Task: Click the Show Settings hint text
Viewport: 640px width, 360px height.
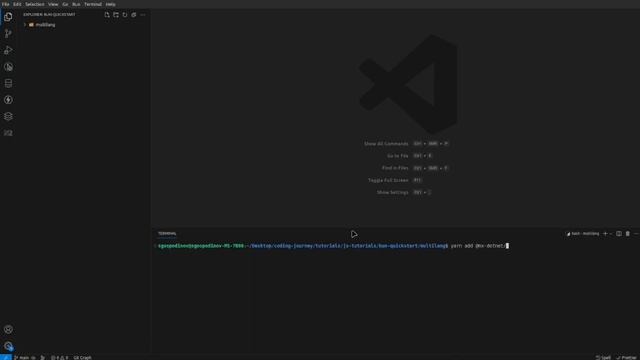Action: [392, 192]
